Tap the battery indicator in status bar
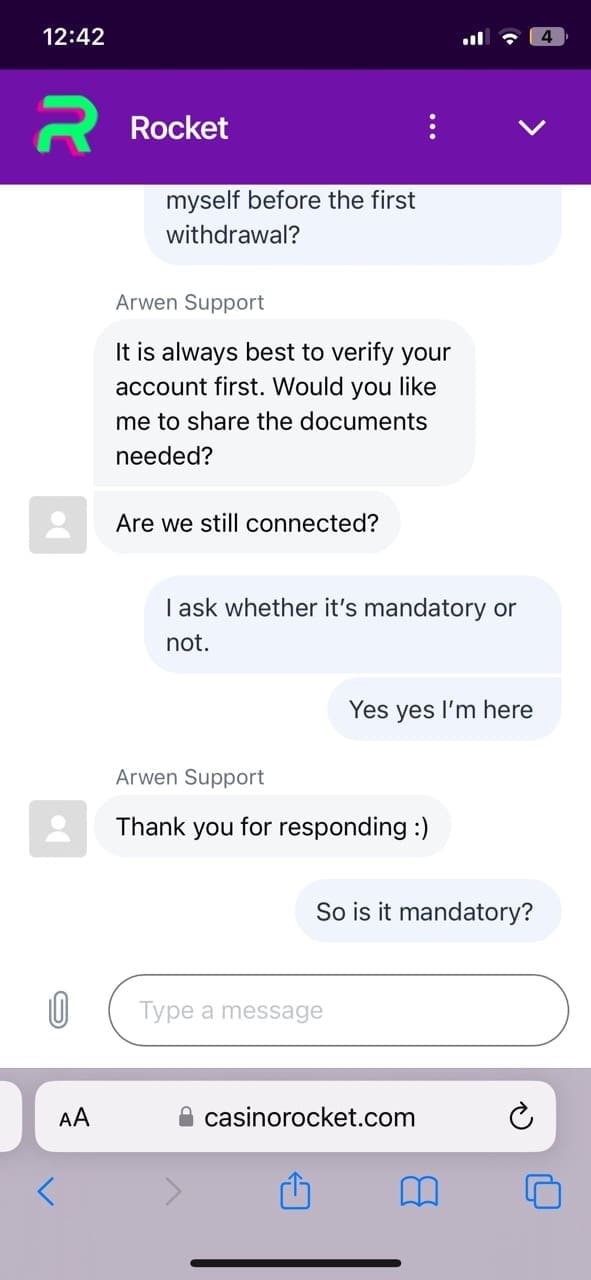 click(549, 37)
